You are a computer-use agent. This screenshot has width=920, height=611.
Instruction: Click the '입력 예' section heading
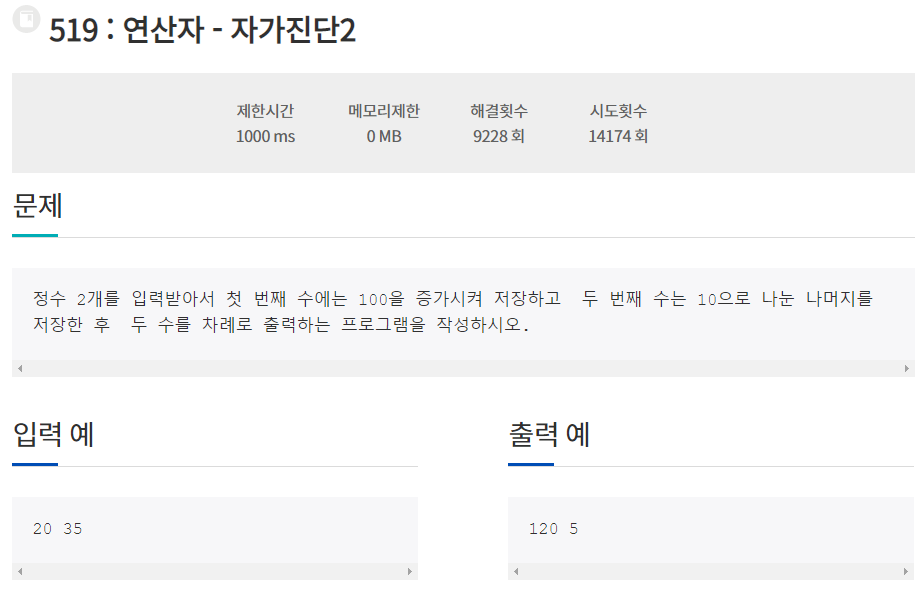[x=53, y=434]
